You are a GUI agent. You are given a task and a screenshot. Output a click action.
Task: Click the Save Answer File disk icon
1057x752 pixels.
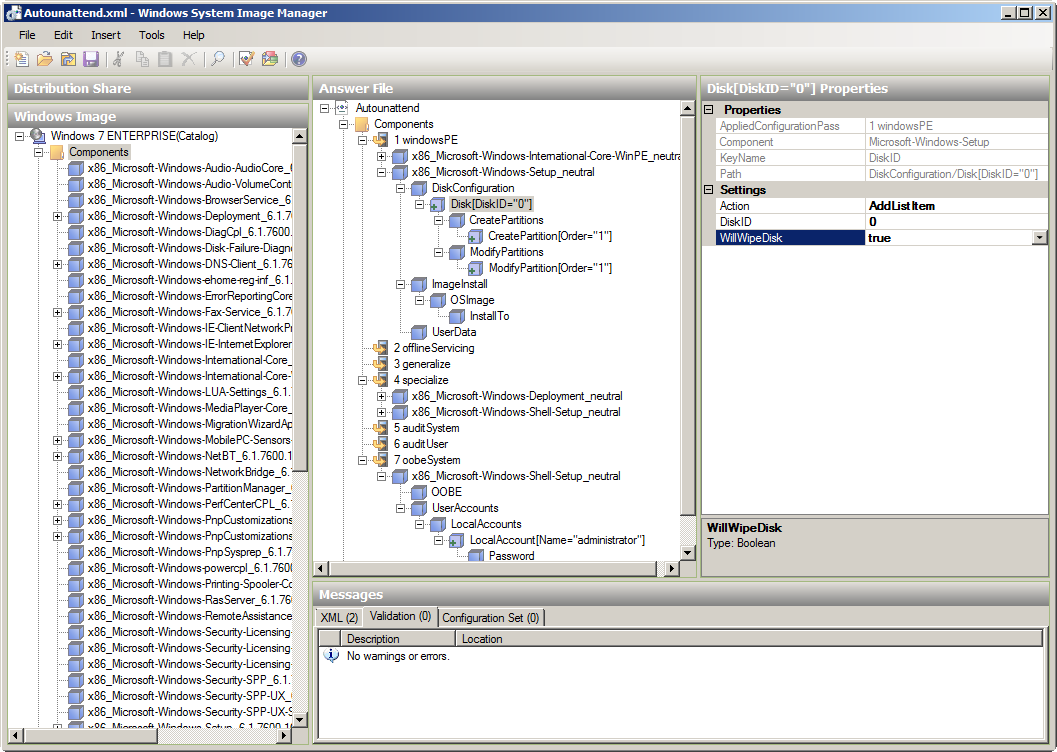pyautogui.click(x=91, y=59)
